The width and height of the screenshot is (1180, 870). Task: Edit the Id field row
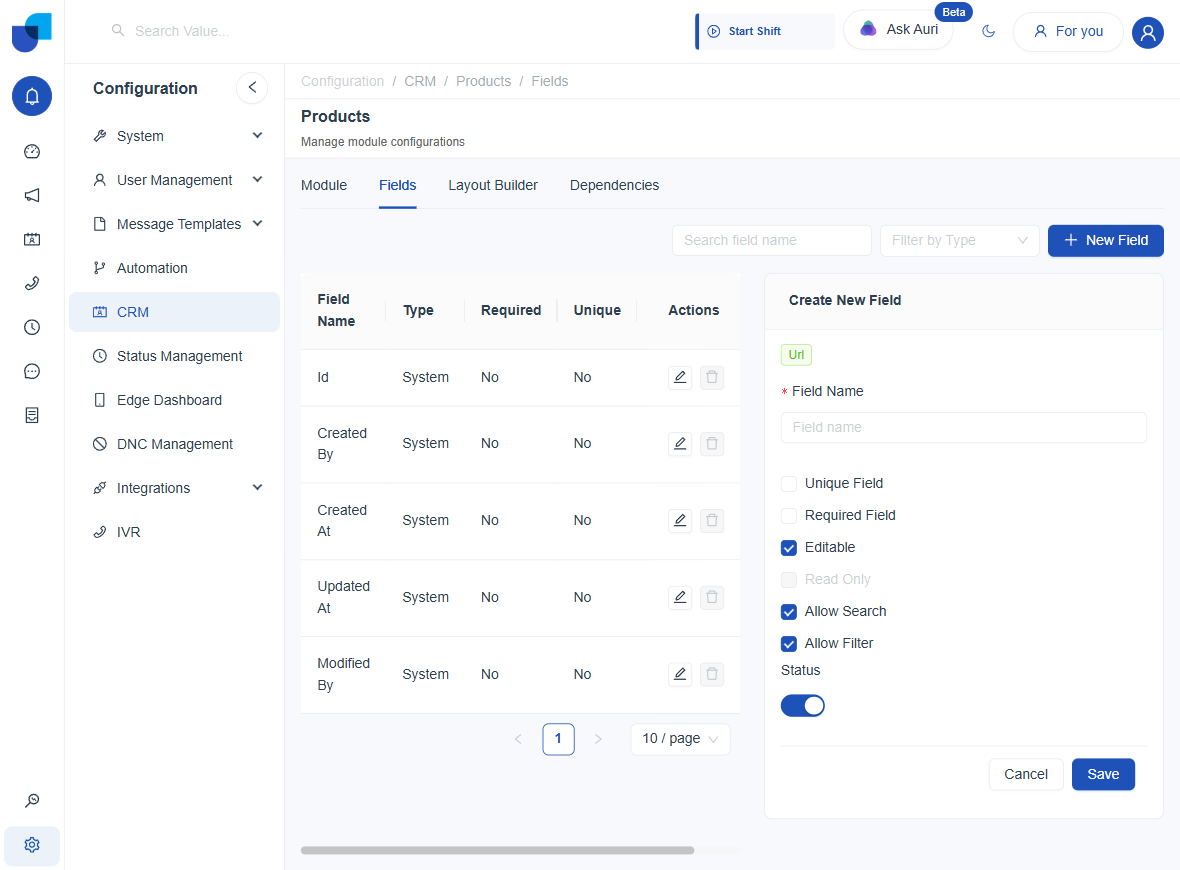point(680,377)
